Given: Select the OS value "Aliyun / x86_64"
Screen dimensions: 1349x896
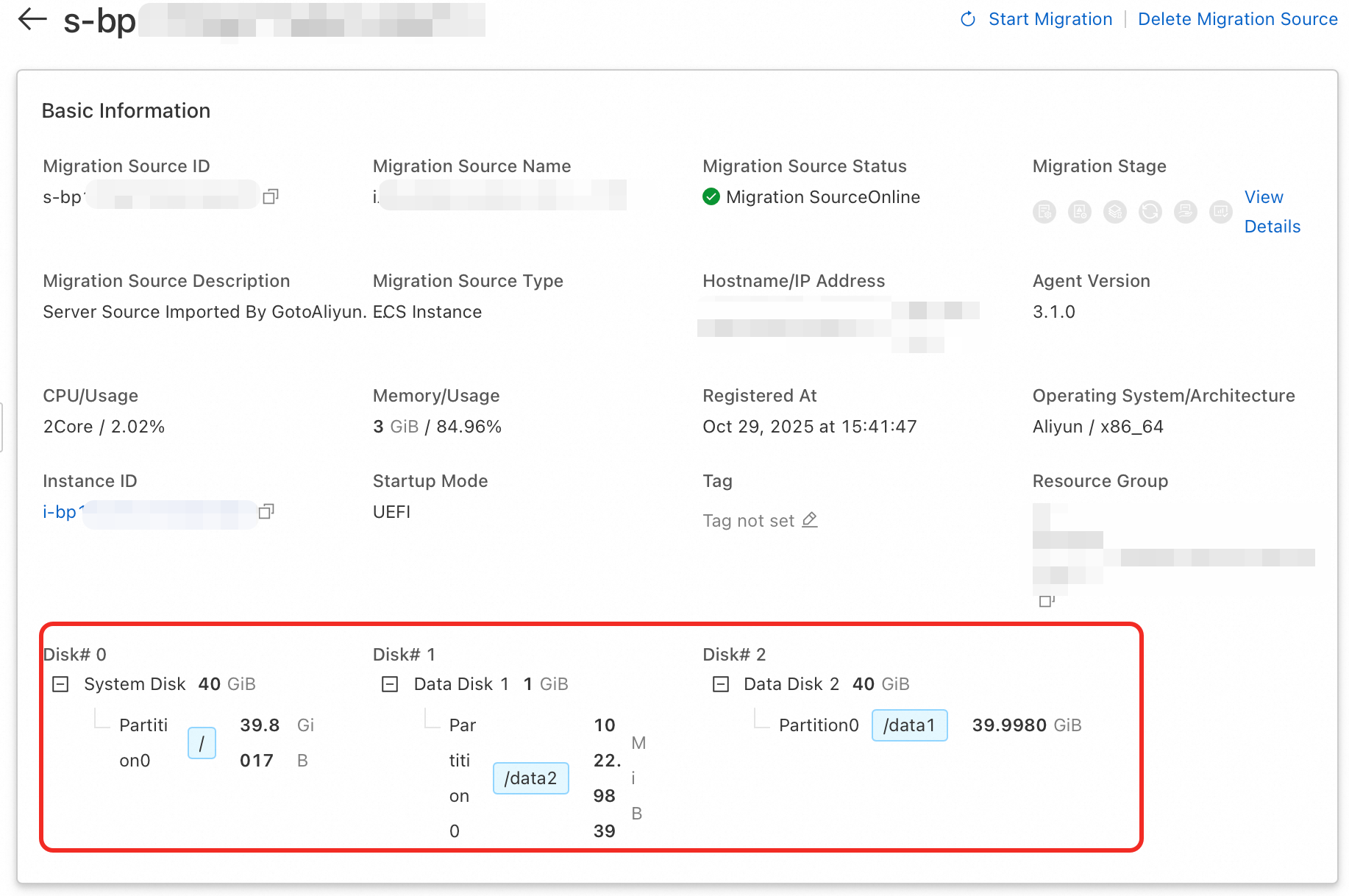Looking at the screenshot, I should point(1098,427).
